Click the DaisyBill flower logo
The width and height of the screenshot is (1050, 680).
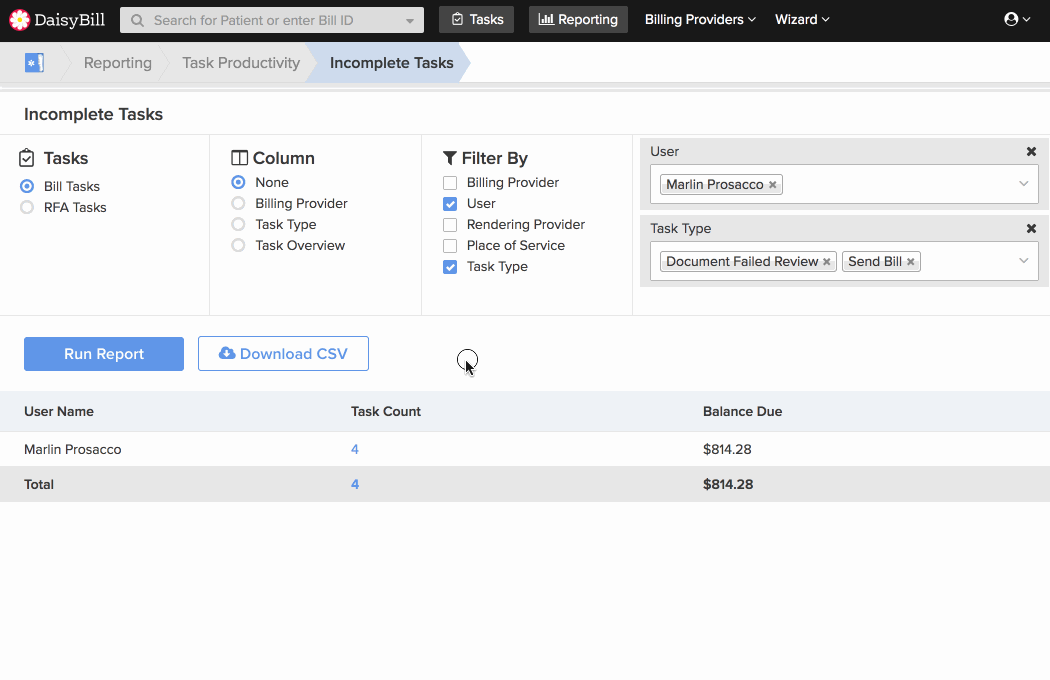point(19,20)
